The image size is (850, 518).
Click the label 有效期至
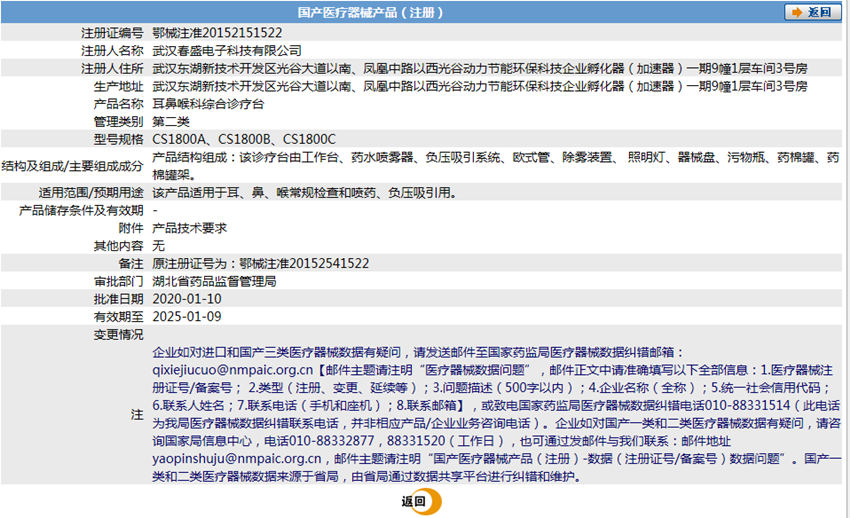tap(118, 317)
